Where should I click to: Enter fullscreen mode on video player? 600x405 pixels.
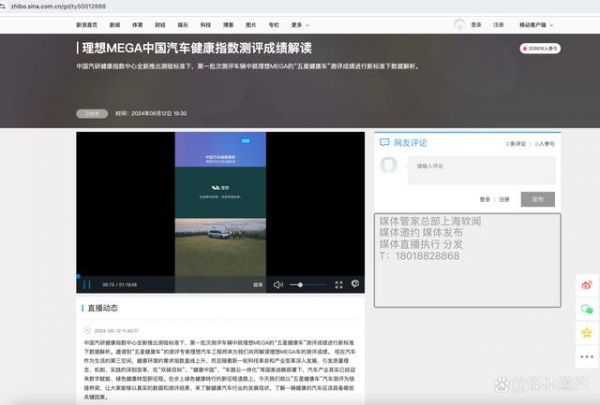[339, 284]
